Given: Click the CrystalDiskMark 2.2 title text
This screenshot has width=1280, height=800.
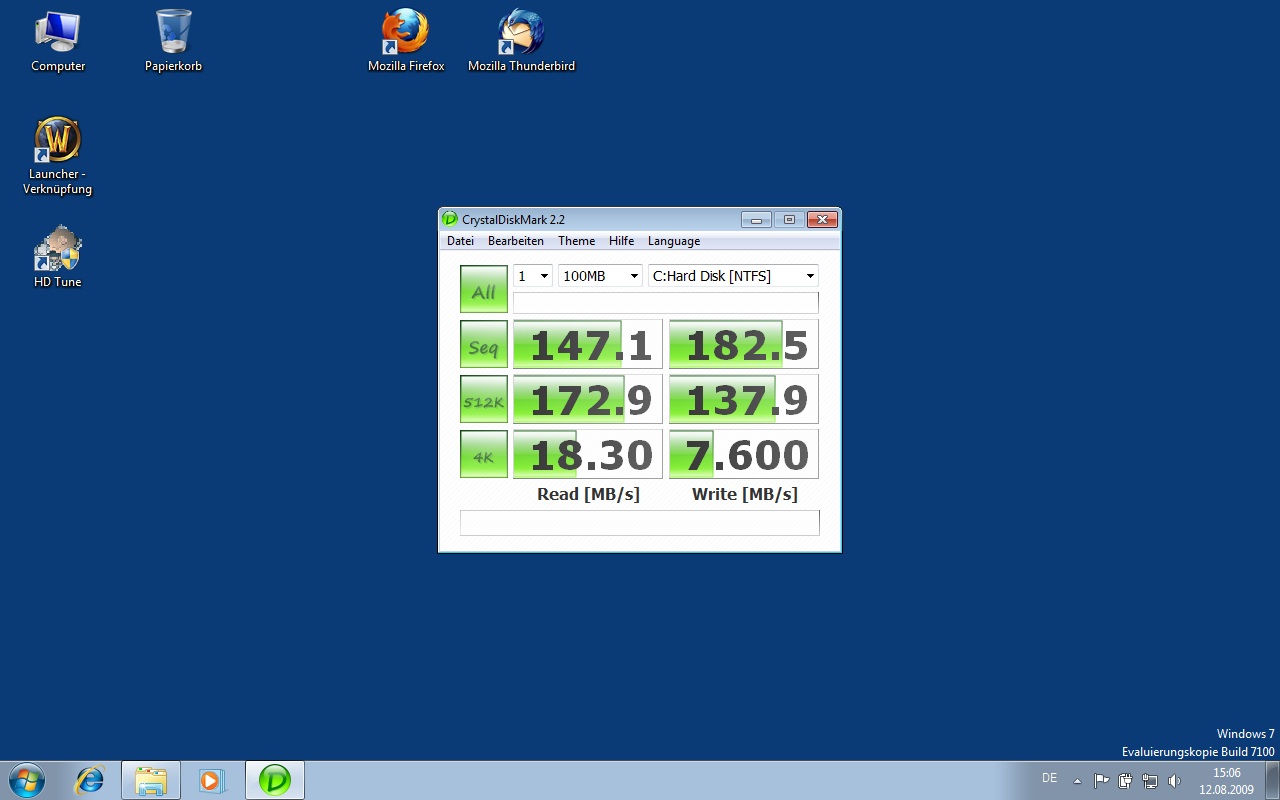Looking at the screenshot, I should pos(513,220).
